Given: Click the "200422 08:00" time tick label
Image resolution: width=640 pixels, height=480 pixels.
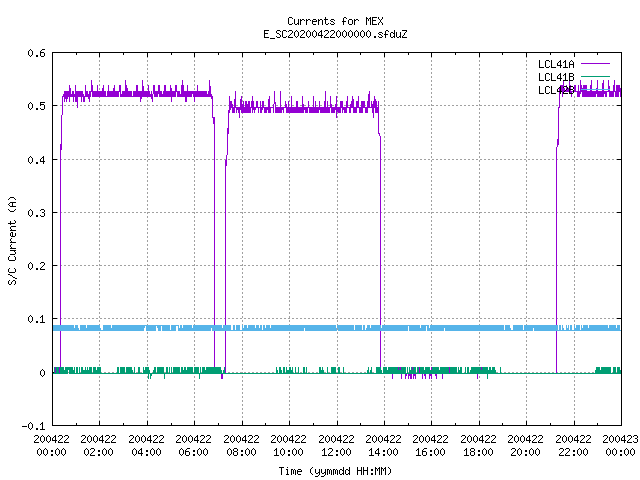Looking at the screenshot, I should coord(241,446).
